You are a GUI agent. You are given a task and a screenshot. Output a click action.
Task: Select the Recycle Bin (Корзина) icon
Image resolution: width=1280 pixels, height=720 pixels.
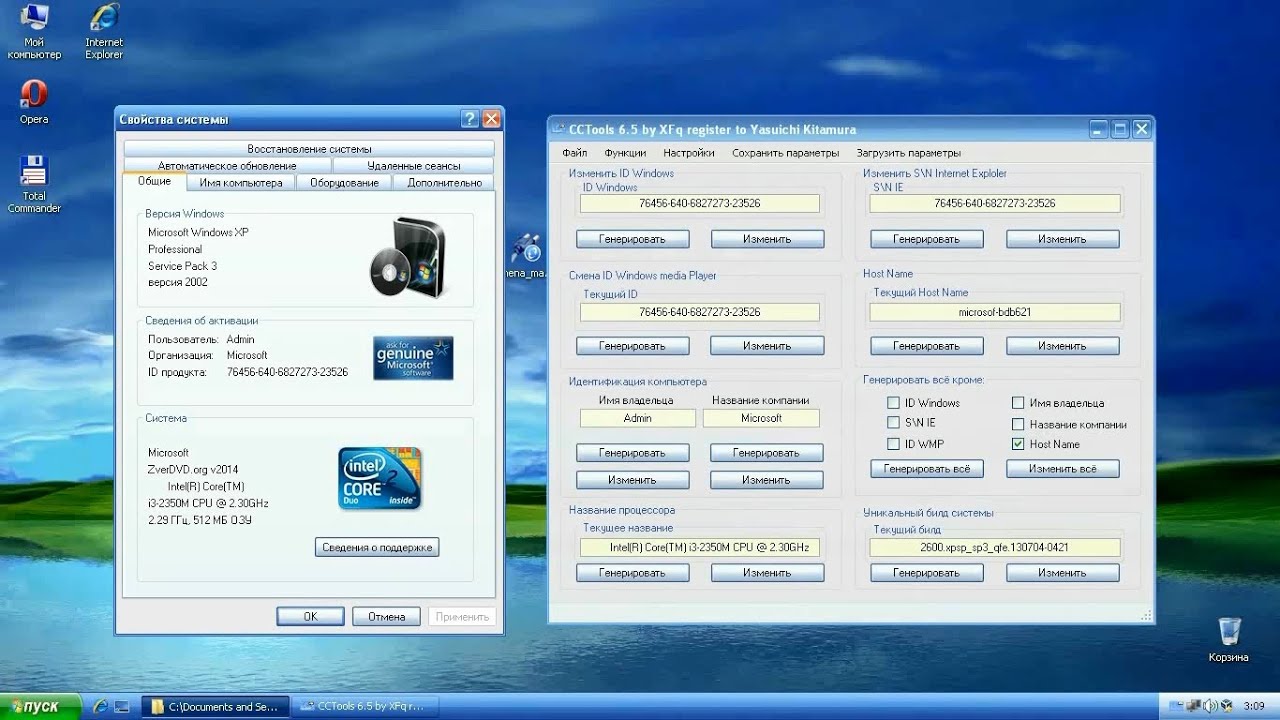tap(1228, 639)
